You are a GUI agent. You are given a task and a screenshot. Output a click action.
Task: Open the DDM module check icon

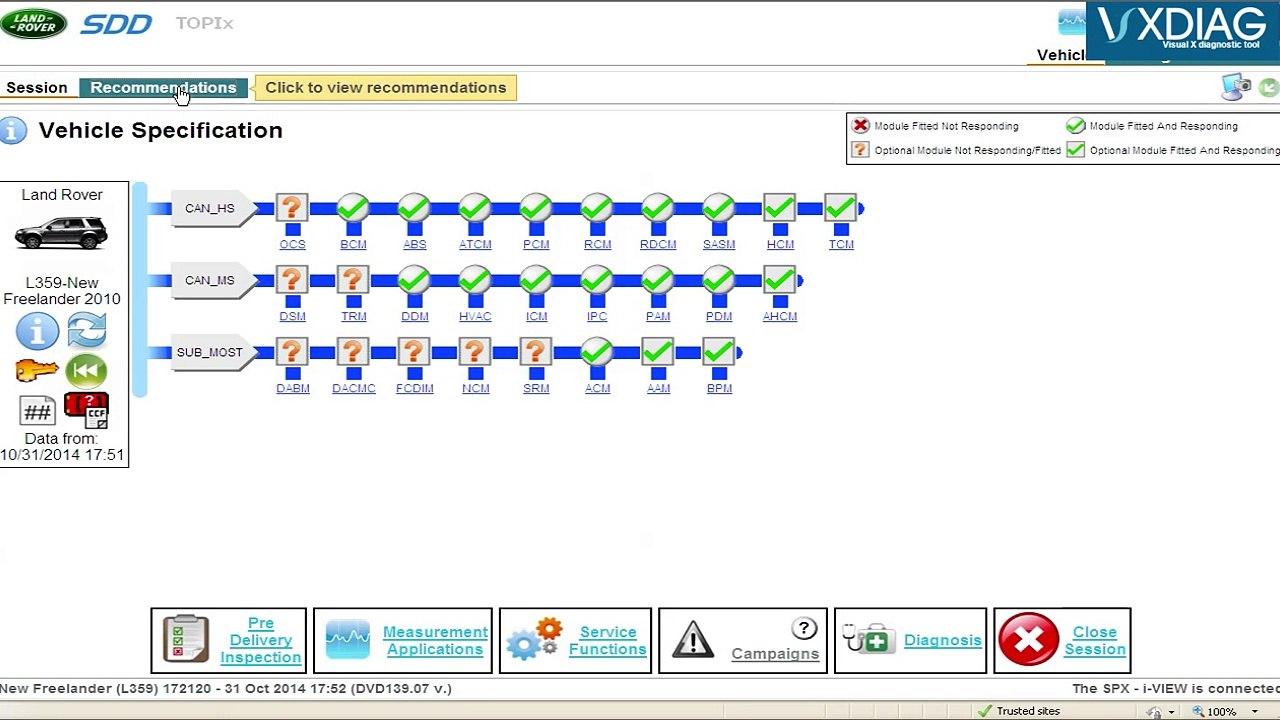point(414,280)
